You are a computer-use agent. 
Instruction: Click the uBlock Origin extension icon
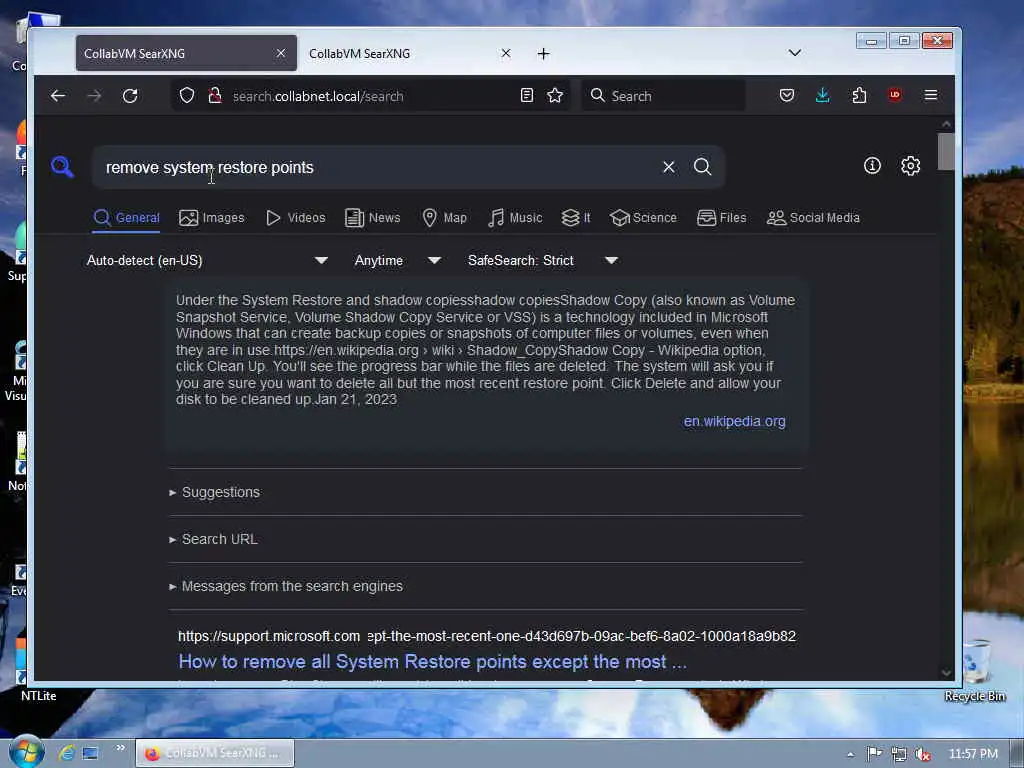(x=895, y=95)
